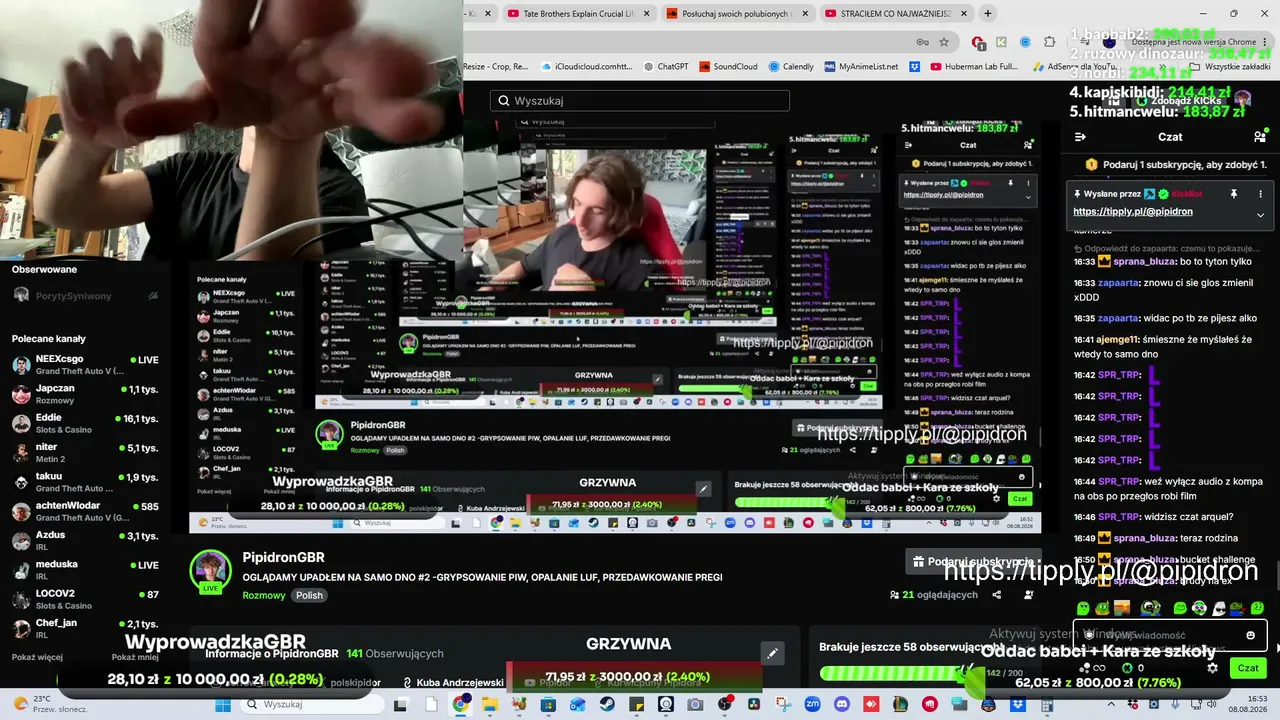Screen dimensions: 1280x720
Task: Open Google Chrome on the taskbar
Action: pyautogui.click(x=460, y=704)
